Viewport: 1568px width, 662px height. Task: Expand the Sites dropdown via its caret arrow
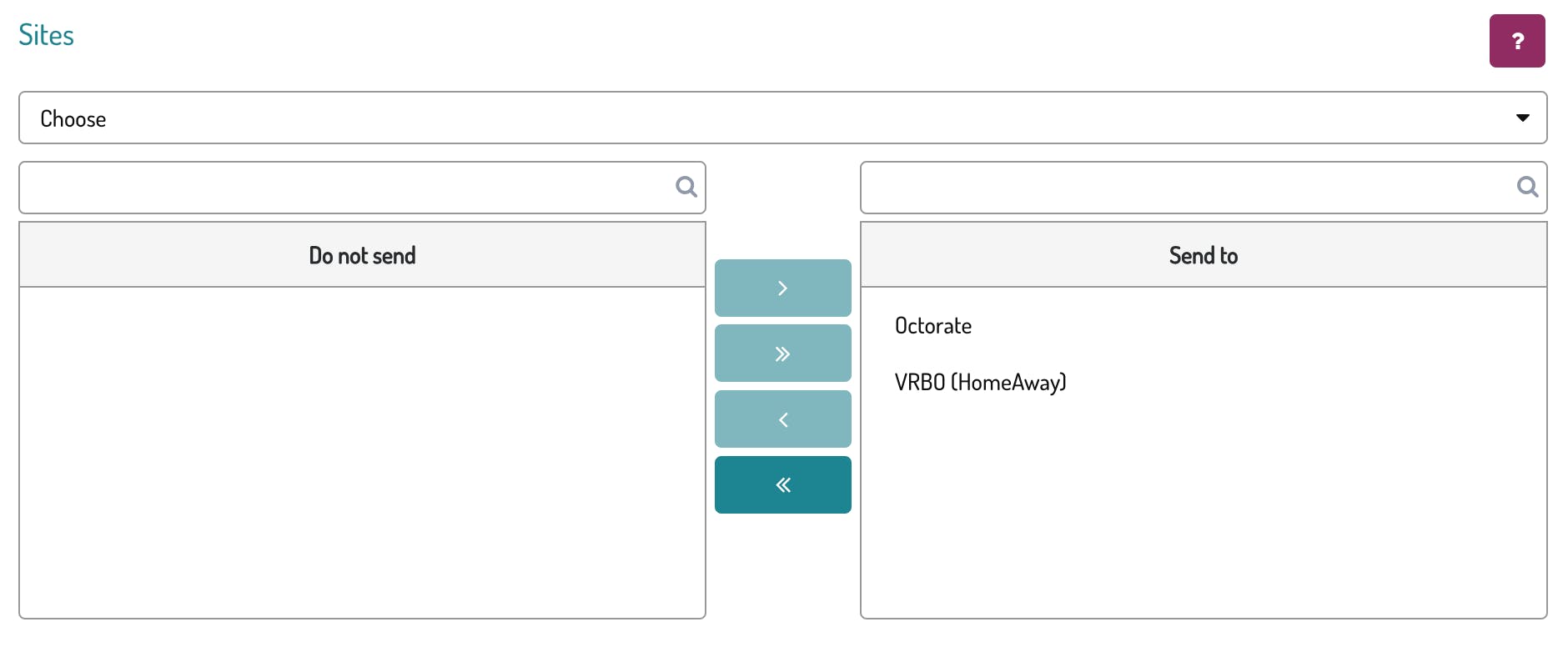click(1522, 118)
